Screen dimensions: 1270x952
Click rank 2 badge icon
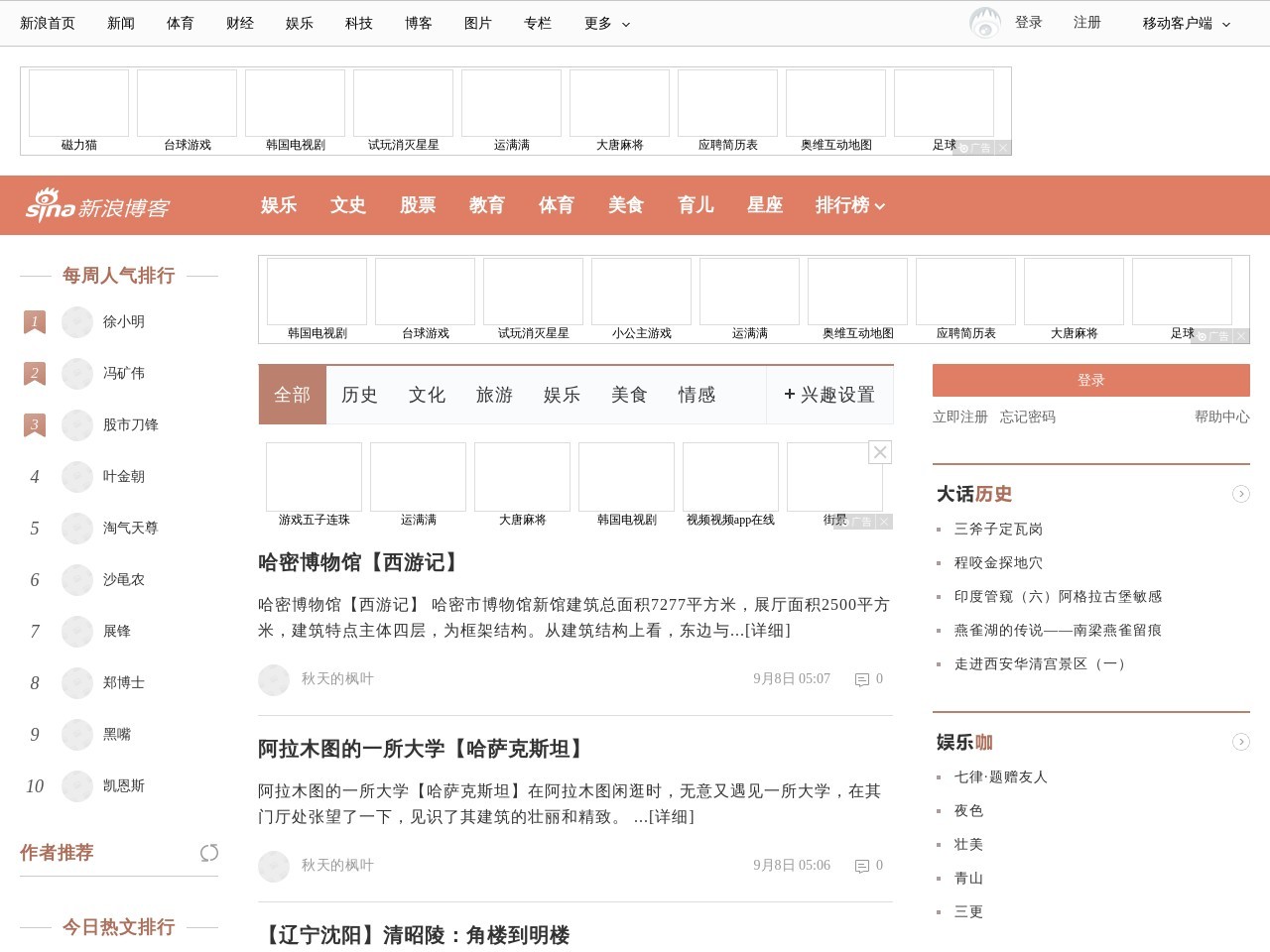tap(35, 374)
